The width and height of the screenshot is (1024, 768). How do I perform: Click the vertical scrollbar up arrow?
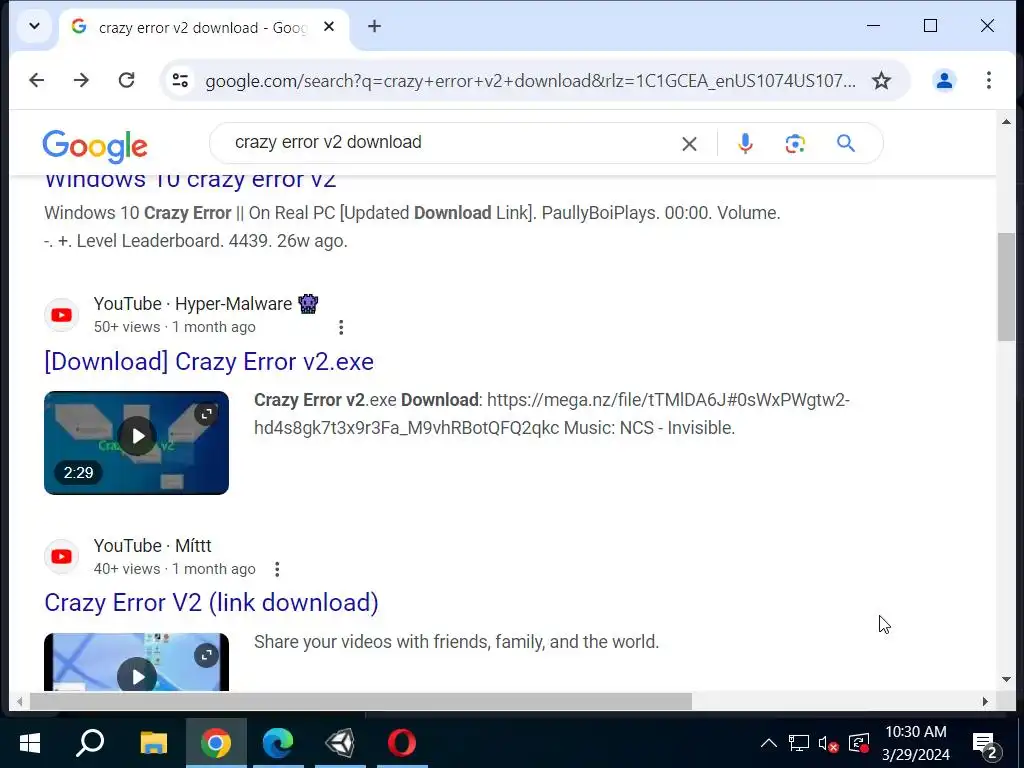[x=1006, y=121]
